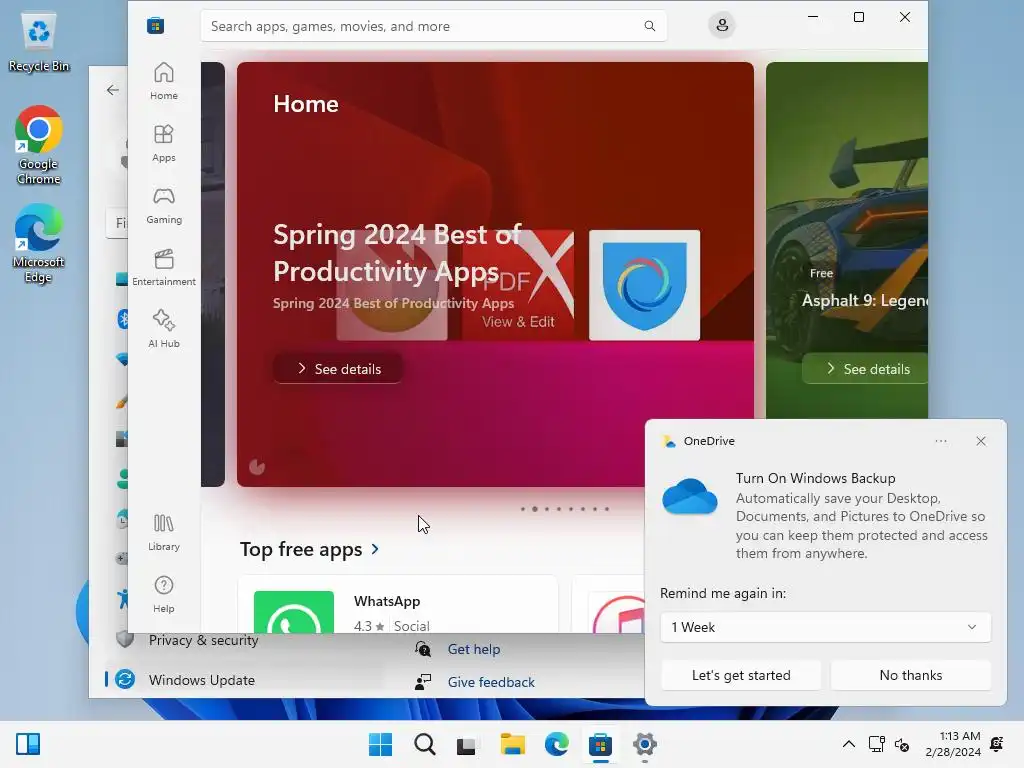Image resolution: width=1024 pixels, height=768 pixels.
Task: Open Microsoft Edge desktop shortcut
Action: pyautogui.click(x=39, y=243)
